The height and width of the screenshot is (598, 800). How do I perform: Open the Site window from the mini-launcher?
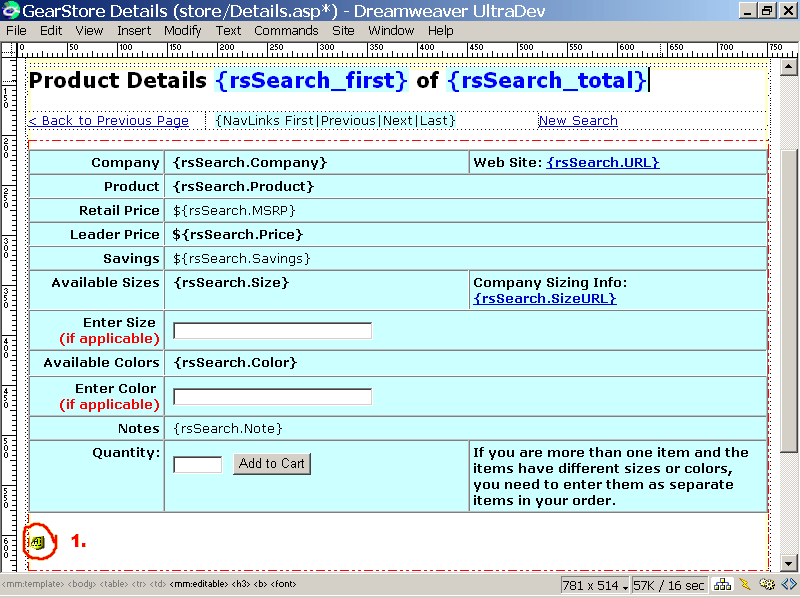(x=721, y=585)
